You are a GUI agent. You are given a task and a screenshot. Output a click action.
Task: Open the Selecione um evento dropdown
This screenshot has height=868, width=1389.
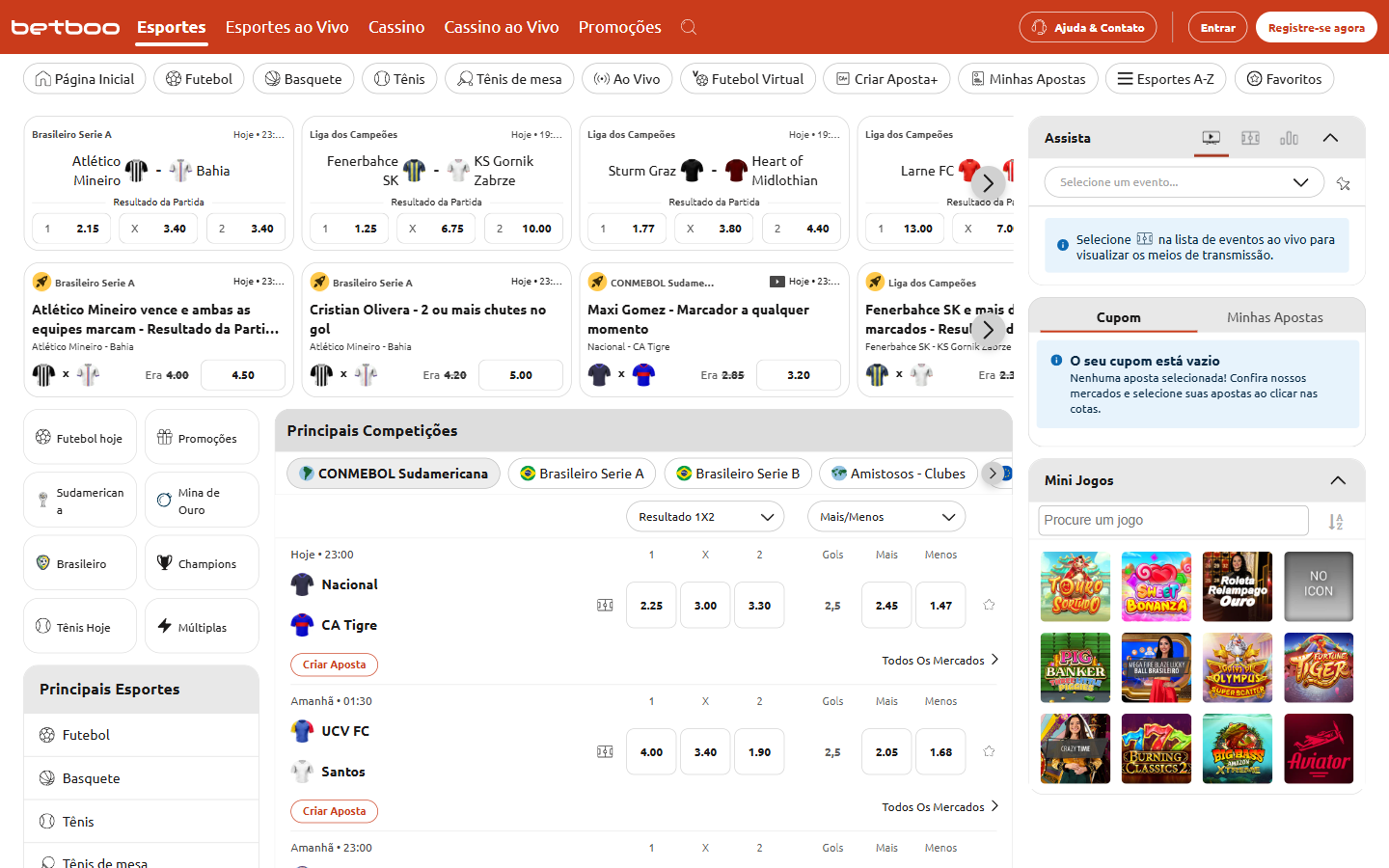(1185, 182)
